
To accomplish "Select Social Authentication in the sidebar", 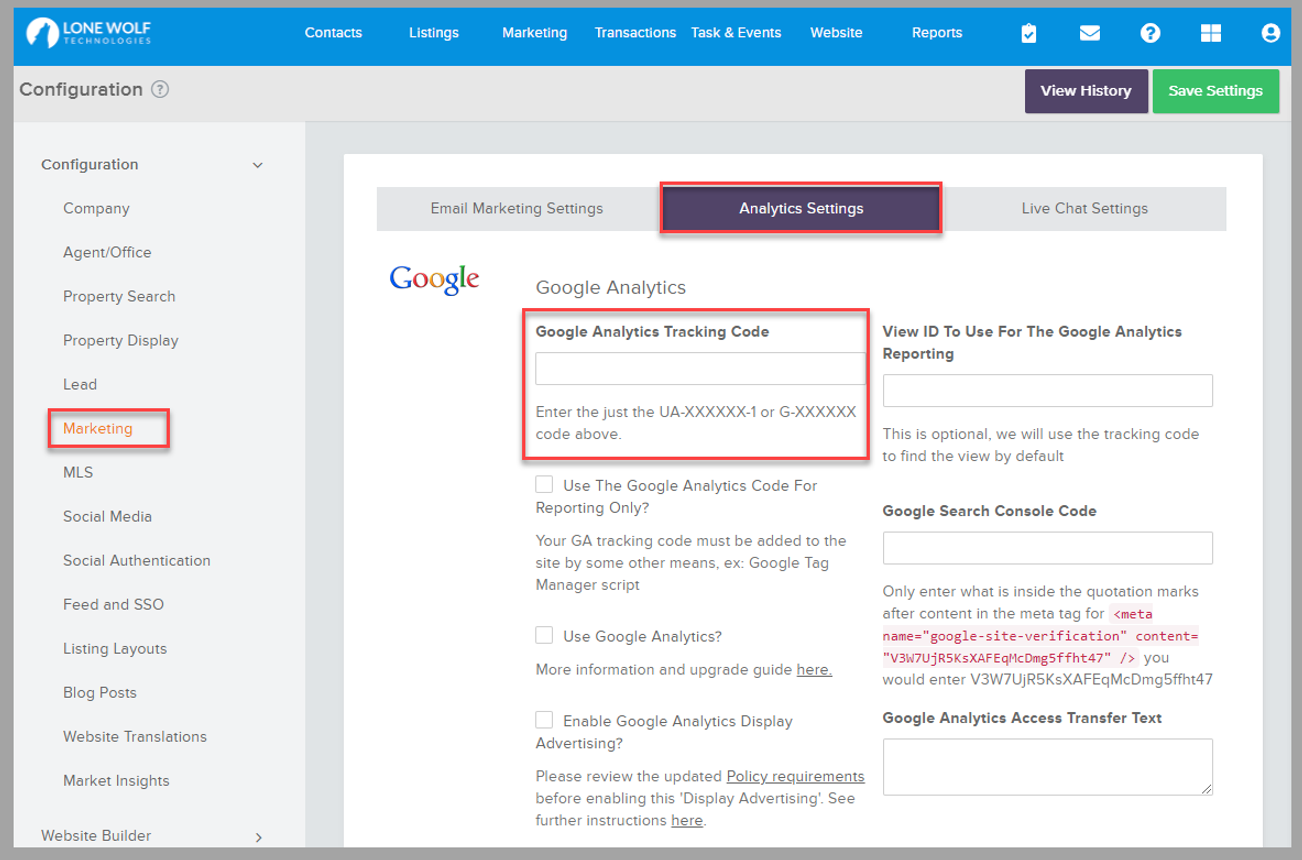I will 137,561.
